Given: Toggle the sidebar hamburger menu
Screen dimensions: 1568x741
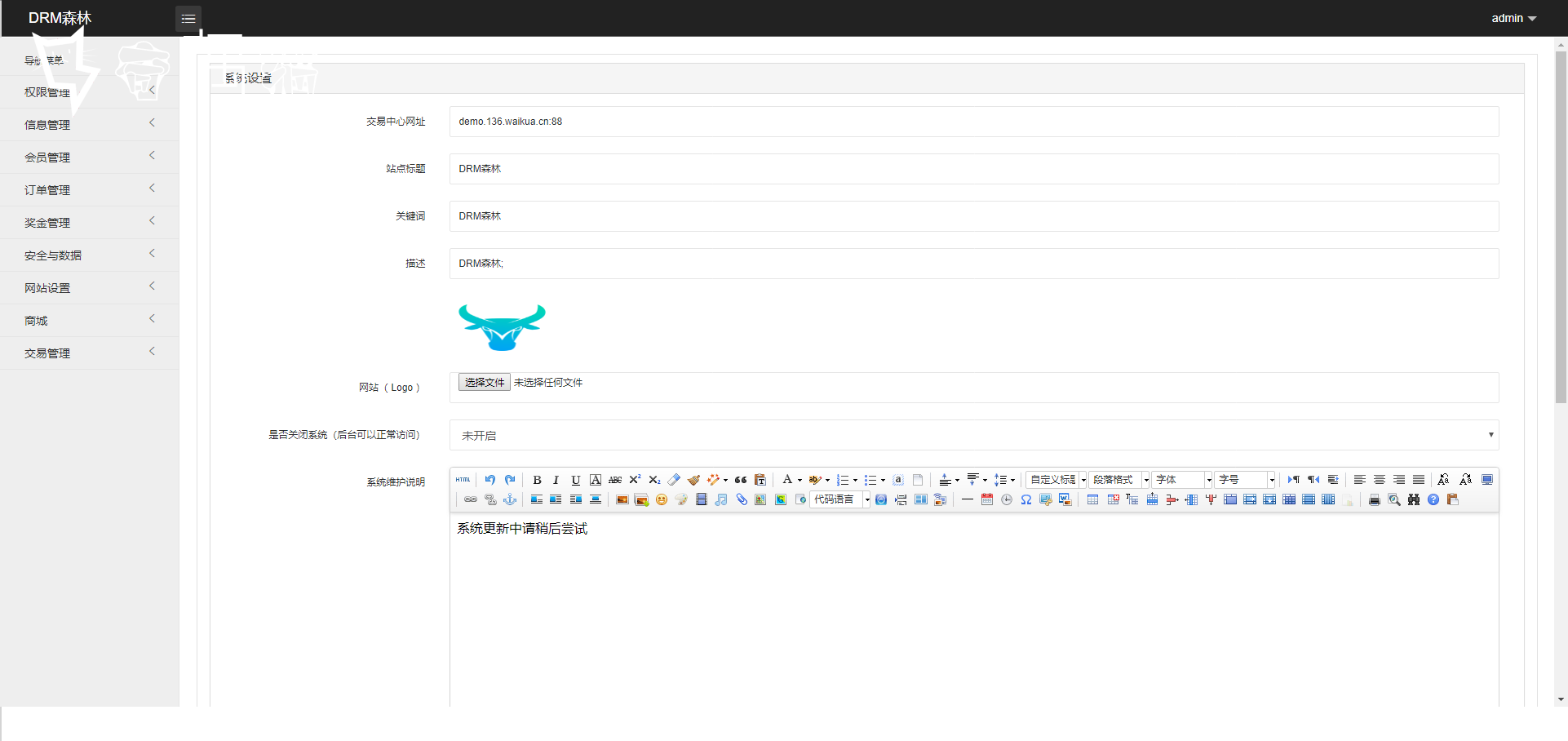Looking at the screenshot, I should coord(188,18).
